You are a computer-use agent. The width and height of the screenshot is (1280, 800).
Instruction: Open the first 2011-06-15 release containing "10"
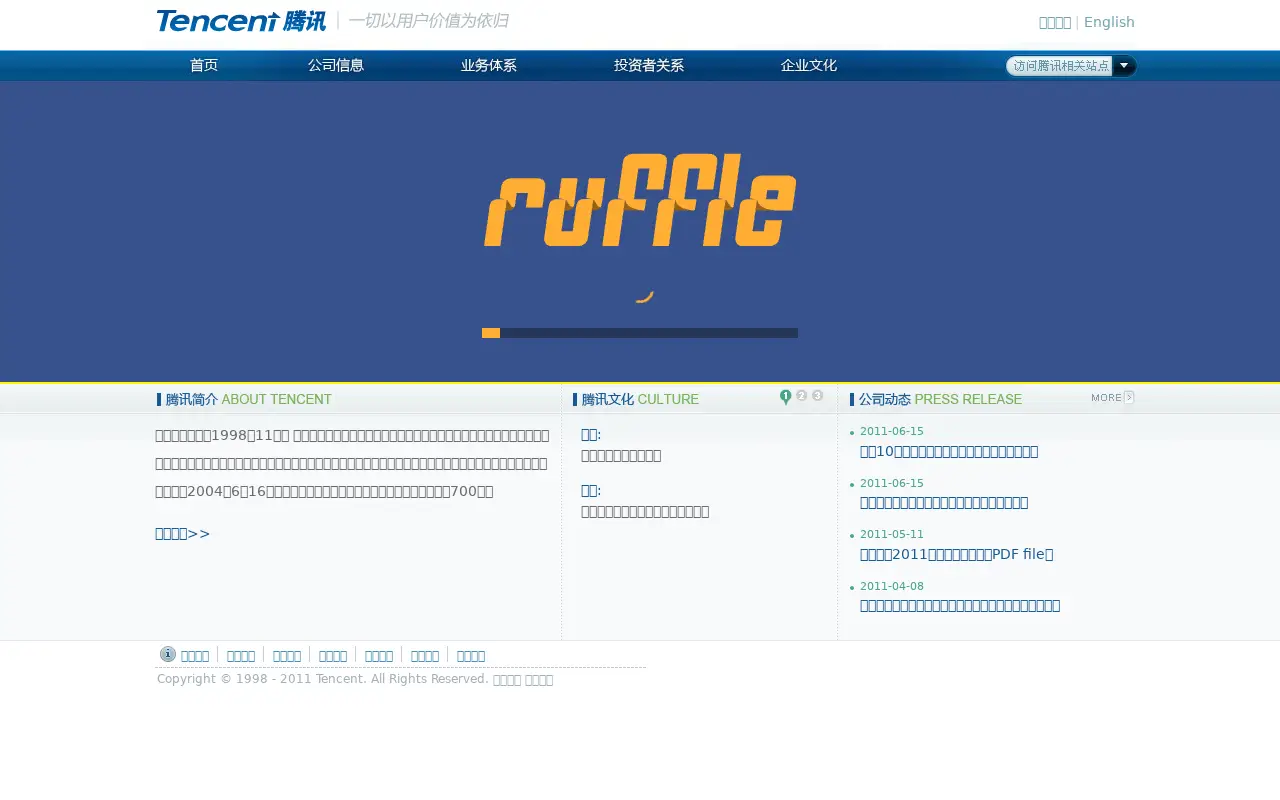pyautogui.click(x=949, y=451)
